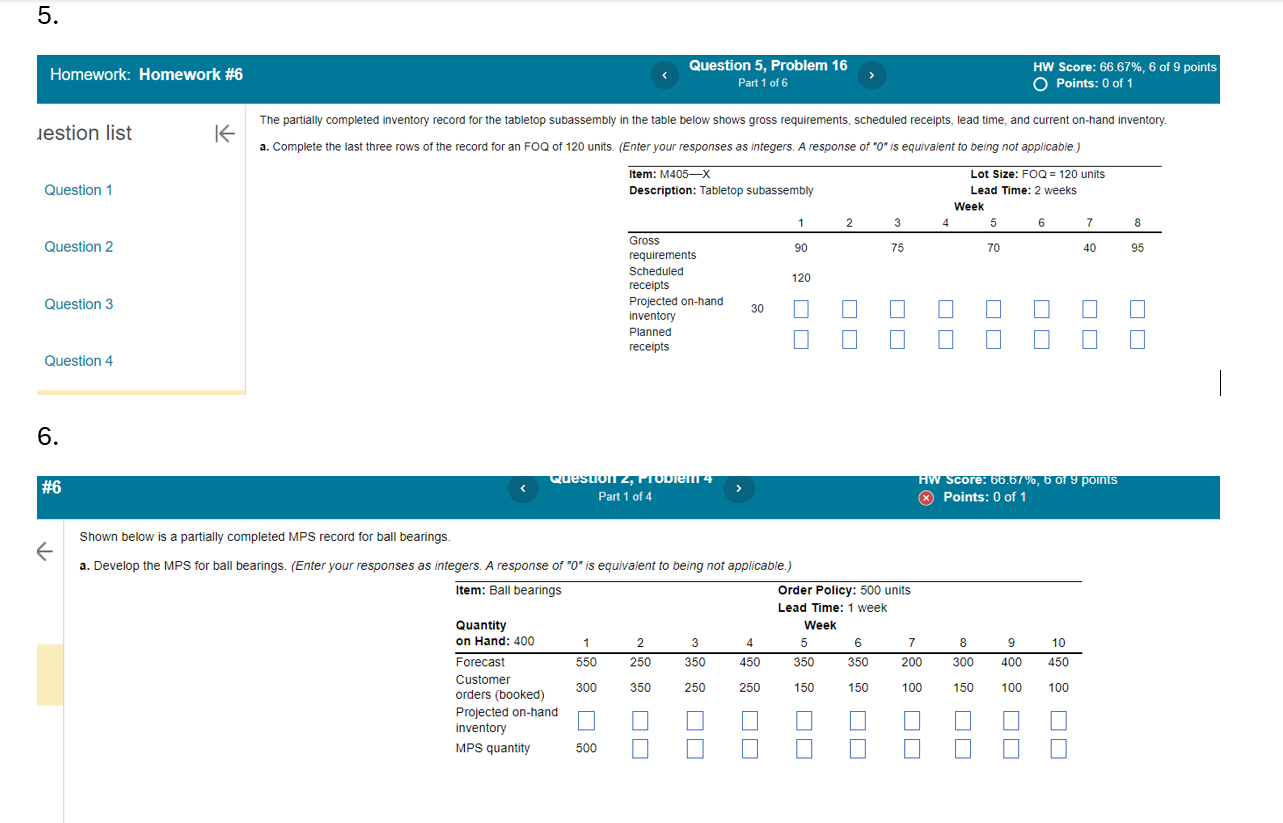Viewport: 1283px width, 823px height.
Task: Open Question 4 in question list
Action: click(78, 361)
